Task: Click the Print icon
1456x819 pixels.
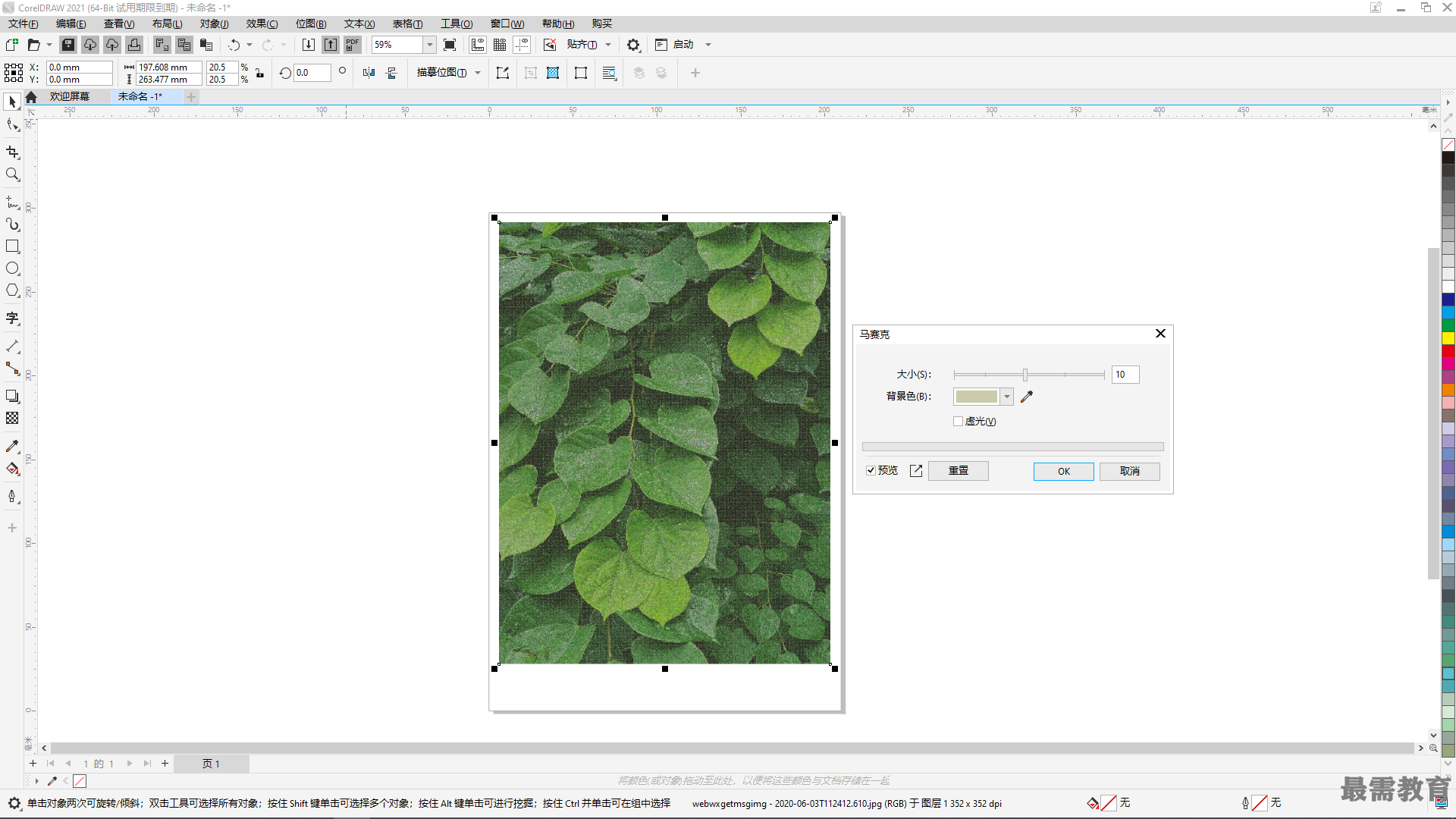Action: 134,45
